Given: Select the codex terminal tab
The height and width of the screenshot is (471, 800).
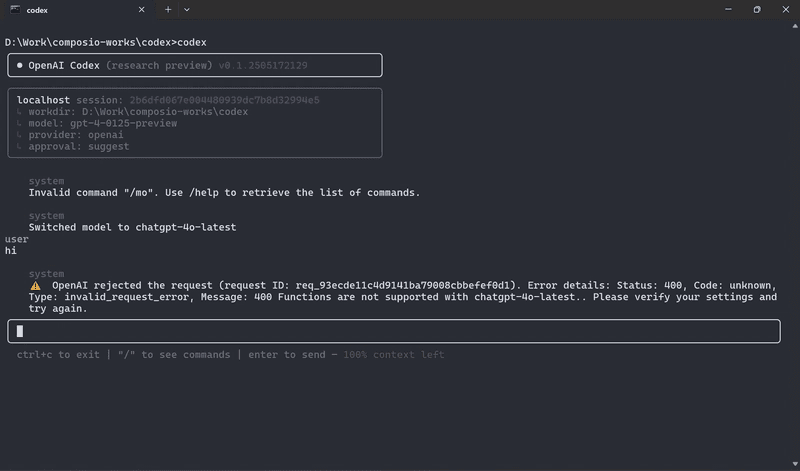Looking at the screenshot, I should pos(79,10).
